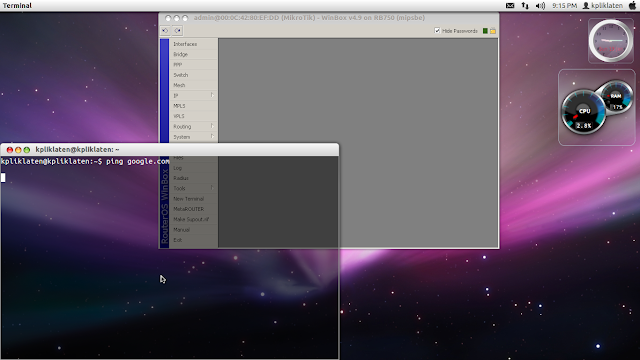Open the network connection indicator in top panel

pyautogui.click(x=525, y=5)
